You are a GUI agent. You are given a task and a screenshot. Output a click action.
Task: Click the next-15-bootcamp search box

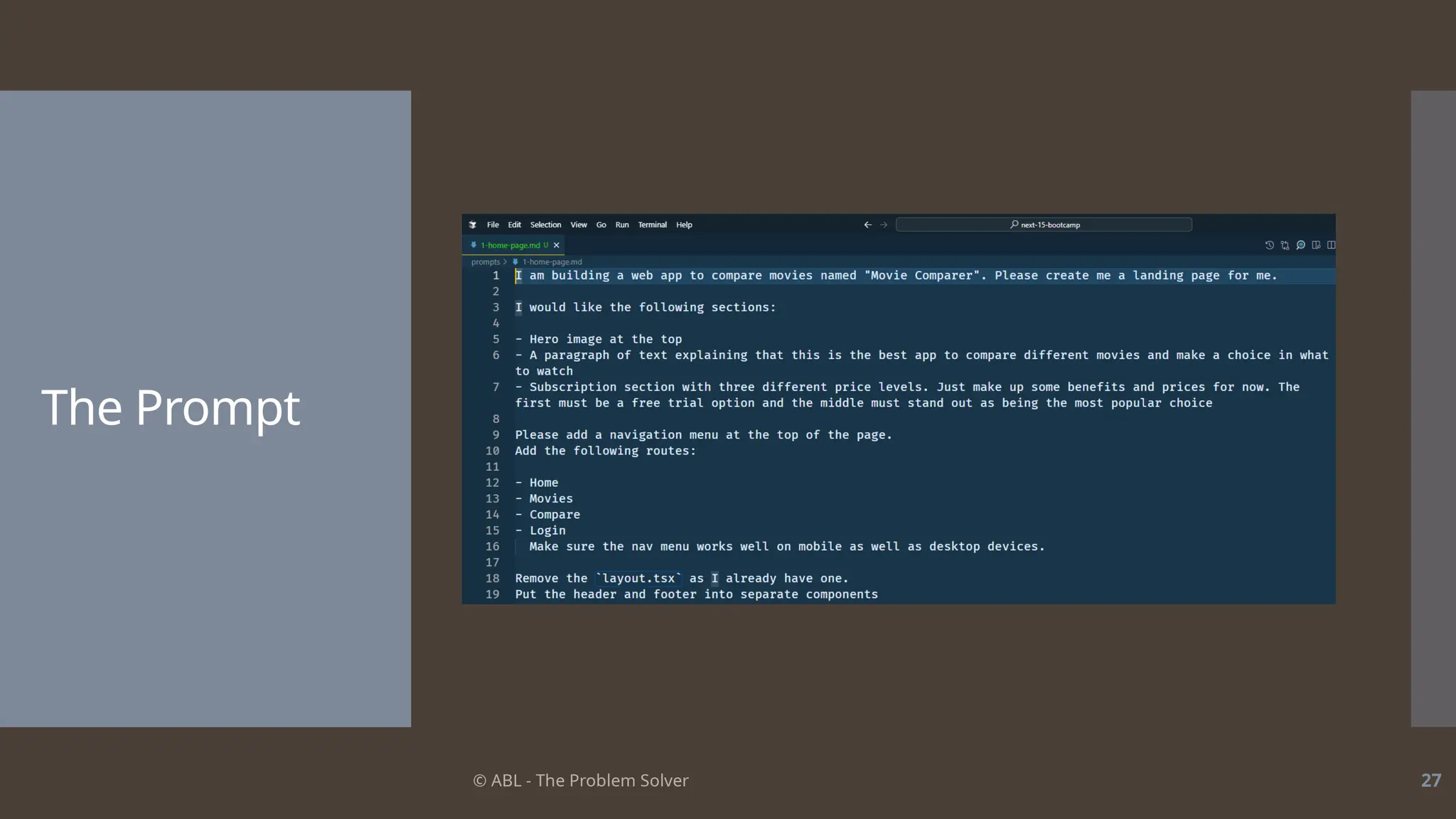(1044, 225)
